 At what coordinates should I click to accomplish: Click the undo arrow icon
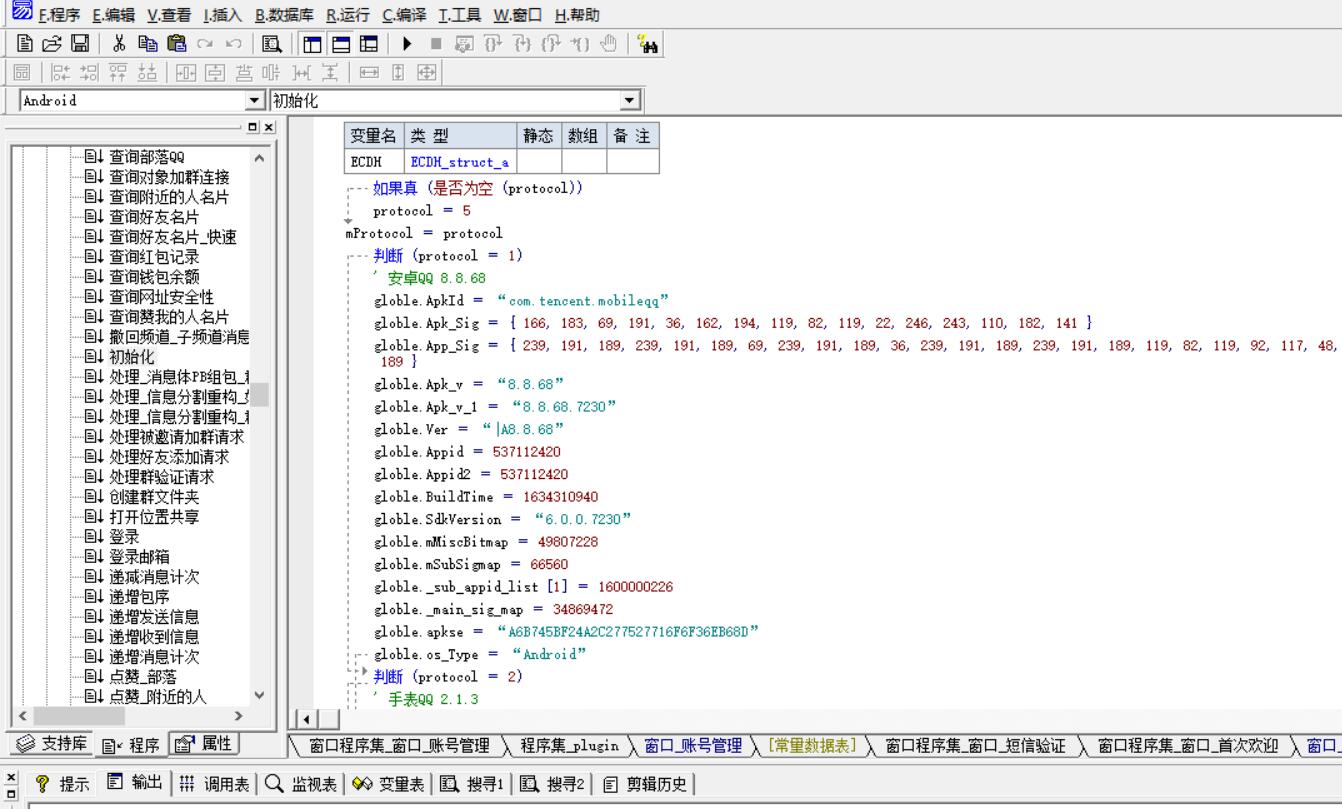click(235, 44)
